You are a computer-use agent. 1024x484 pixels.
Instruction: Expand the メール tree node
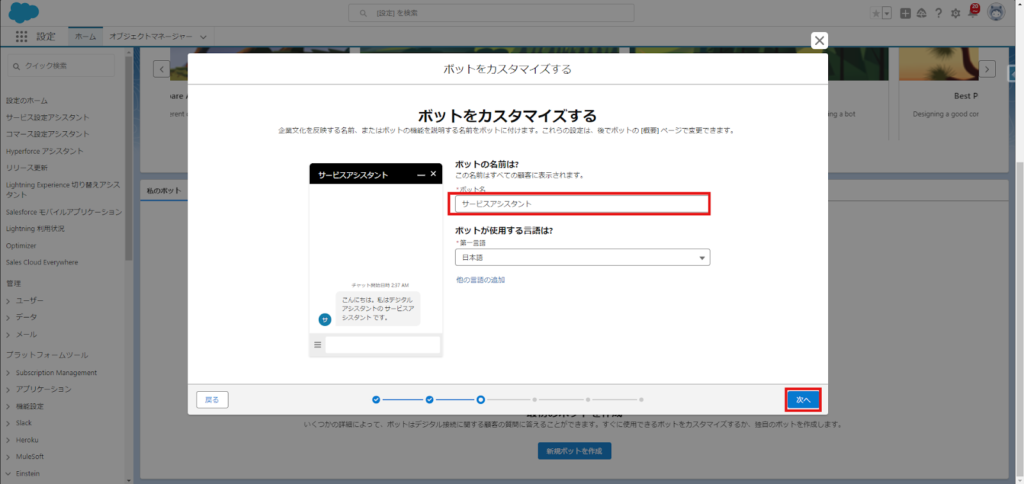click(x=8, y=334)
